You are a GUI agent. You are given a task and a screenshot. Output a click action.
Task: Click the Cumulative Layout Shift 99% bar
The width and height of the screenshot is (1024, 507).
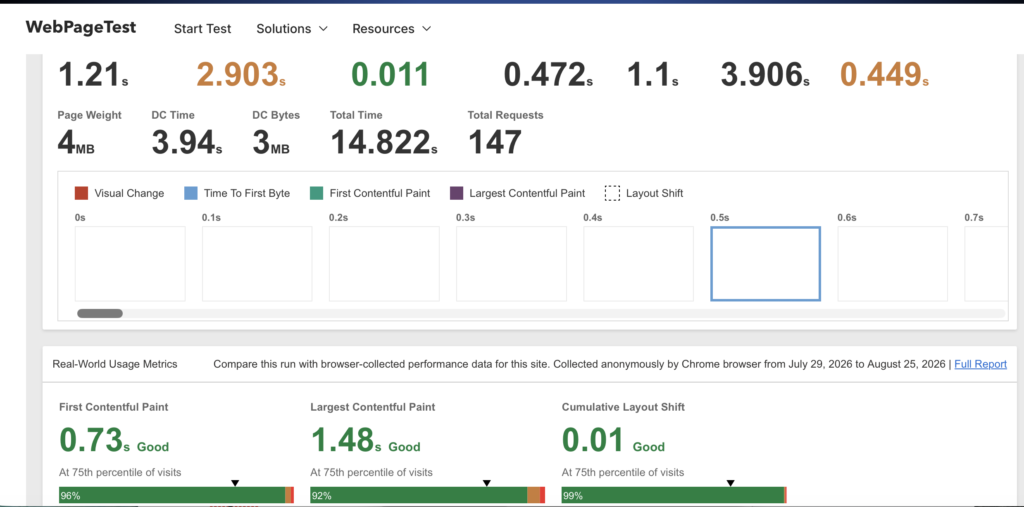(x=673, y=495)
